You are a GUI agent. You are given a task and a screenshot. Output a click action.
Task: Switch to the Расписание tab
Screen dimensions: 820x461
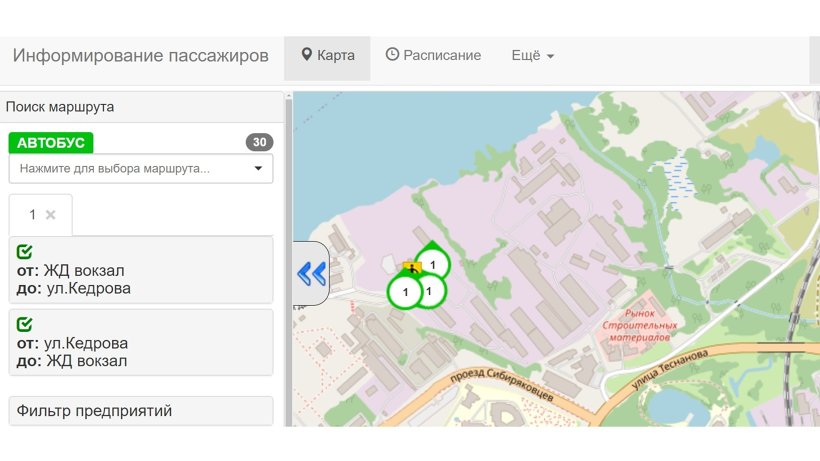(x=433, y=55)
